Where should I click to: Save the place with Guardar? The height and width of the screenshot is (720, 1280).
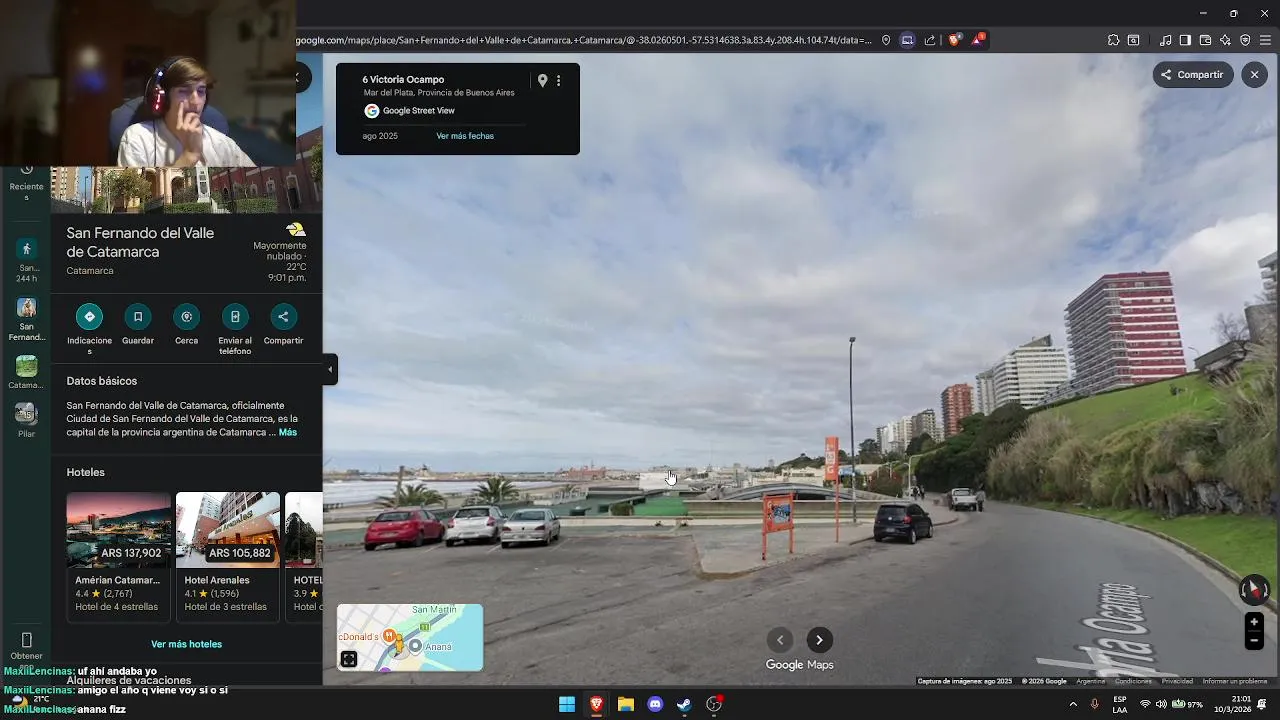coord(138,317)
